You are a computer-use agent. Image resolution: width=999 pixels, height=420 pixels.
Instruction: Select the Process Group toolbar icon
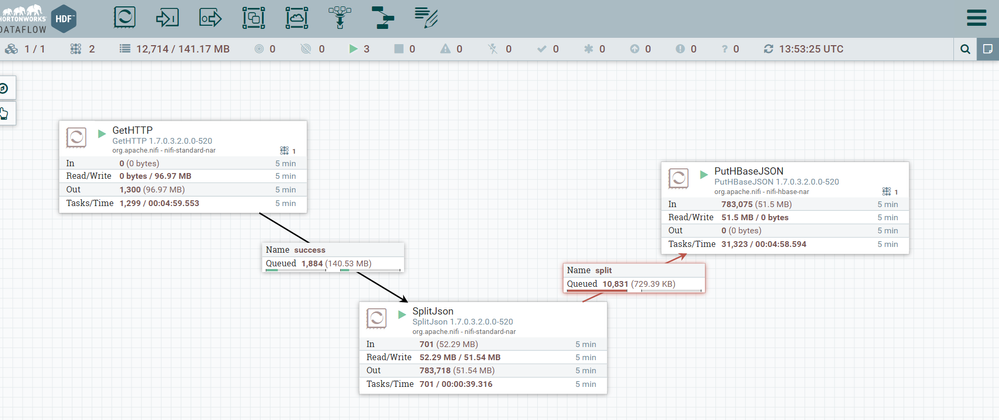pyautogui.click(x=254, y=17)
